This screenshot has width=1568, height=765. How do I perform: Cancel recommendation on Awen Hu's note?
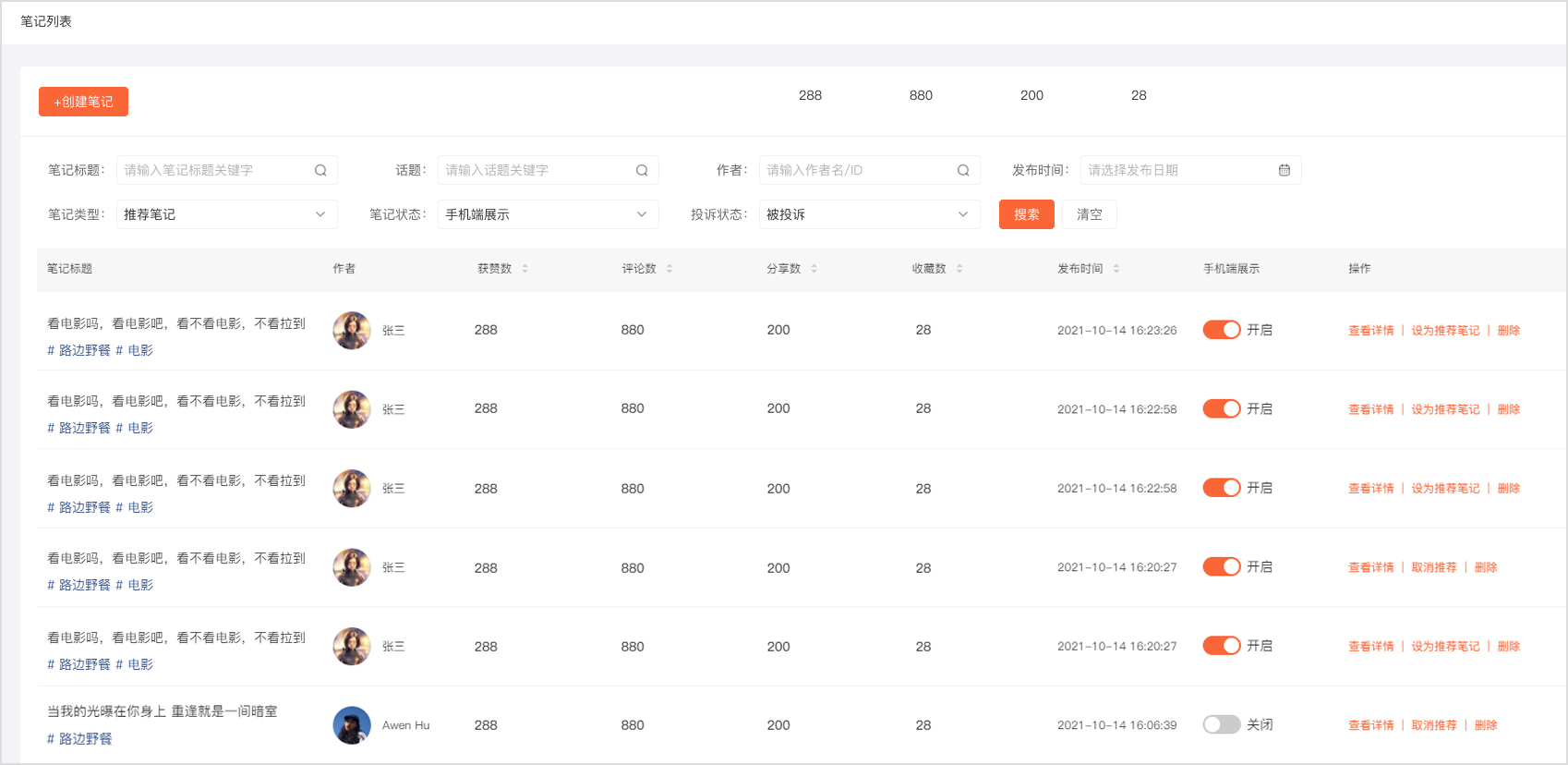(x=1433, y=726)
